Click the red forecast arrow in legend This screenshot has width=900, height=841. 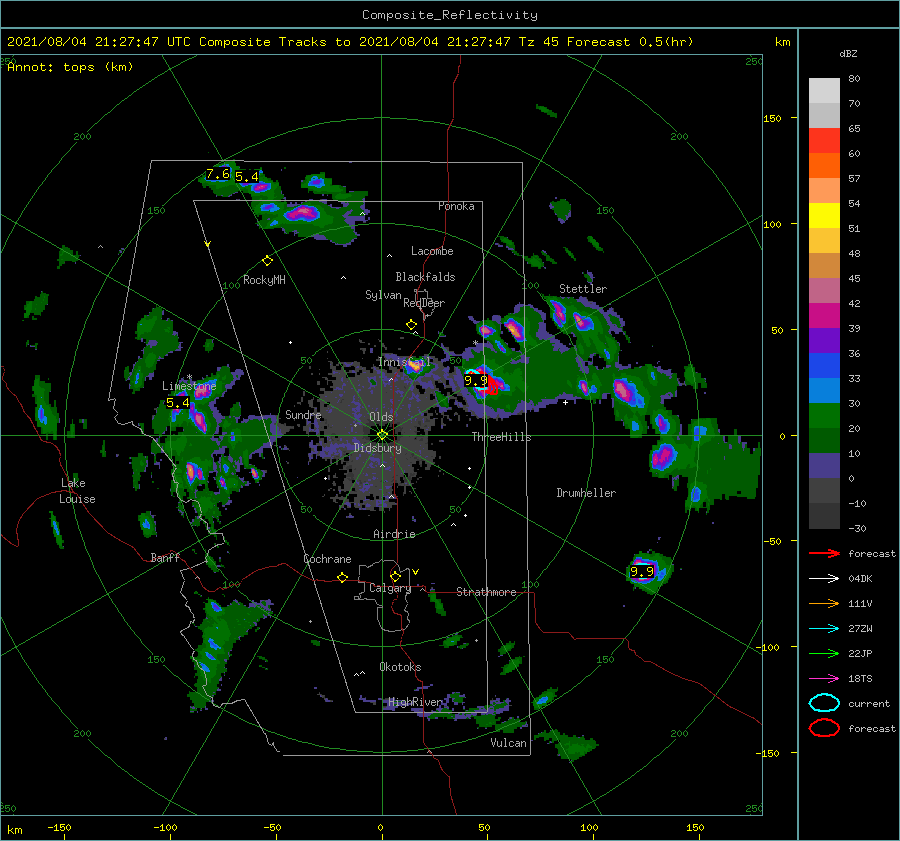[x=824, y=553]
